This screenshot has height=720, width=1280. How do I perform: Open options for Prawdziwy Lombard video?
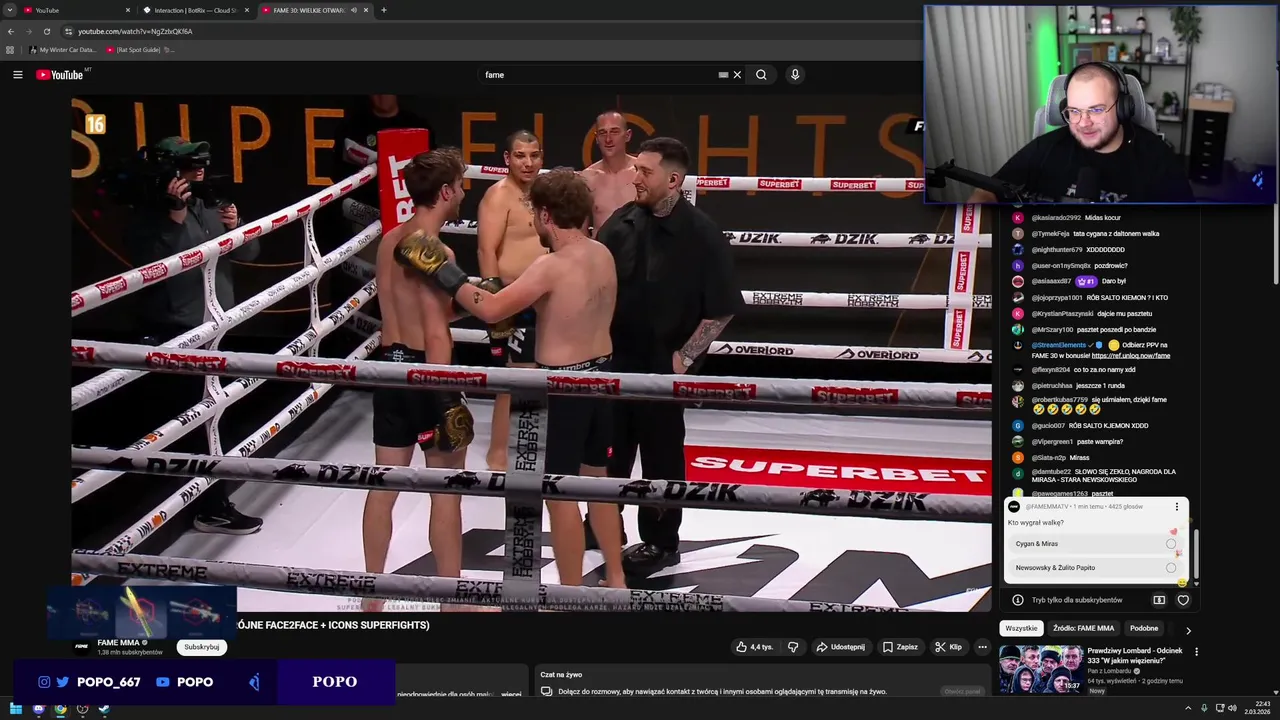coord(1196,652)
